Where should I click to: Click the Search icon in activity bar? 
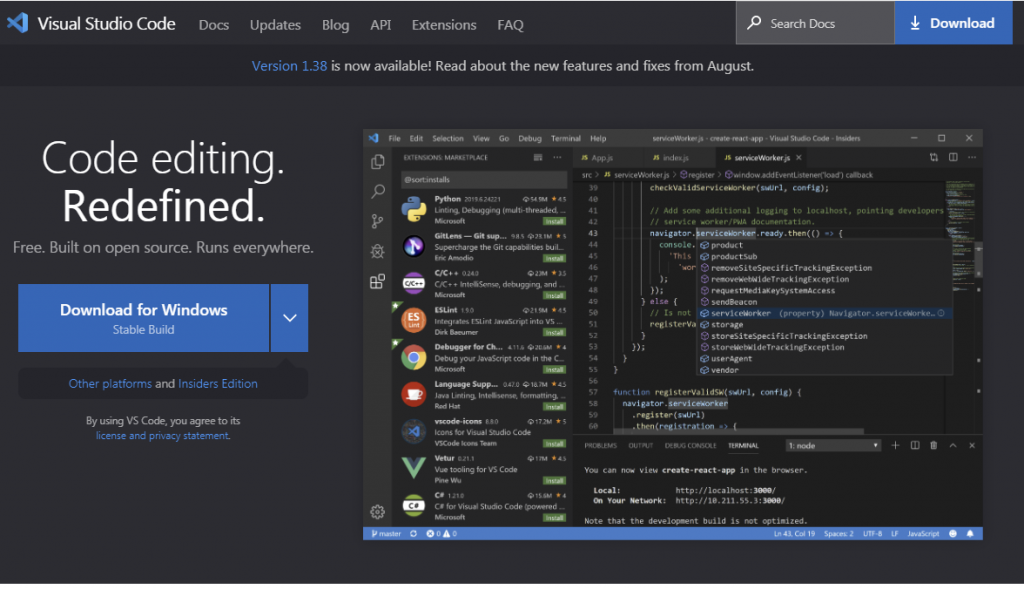tap(377, 191)
